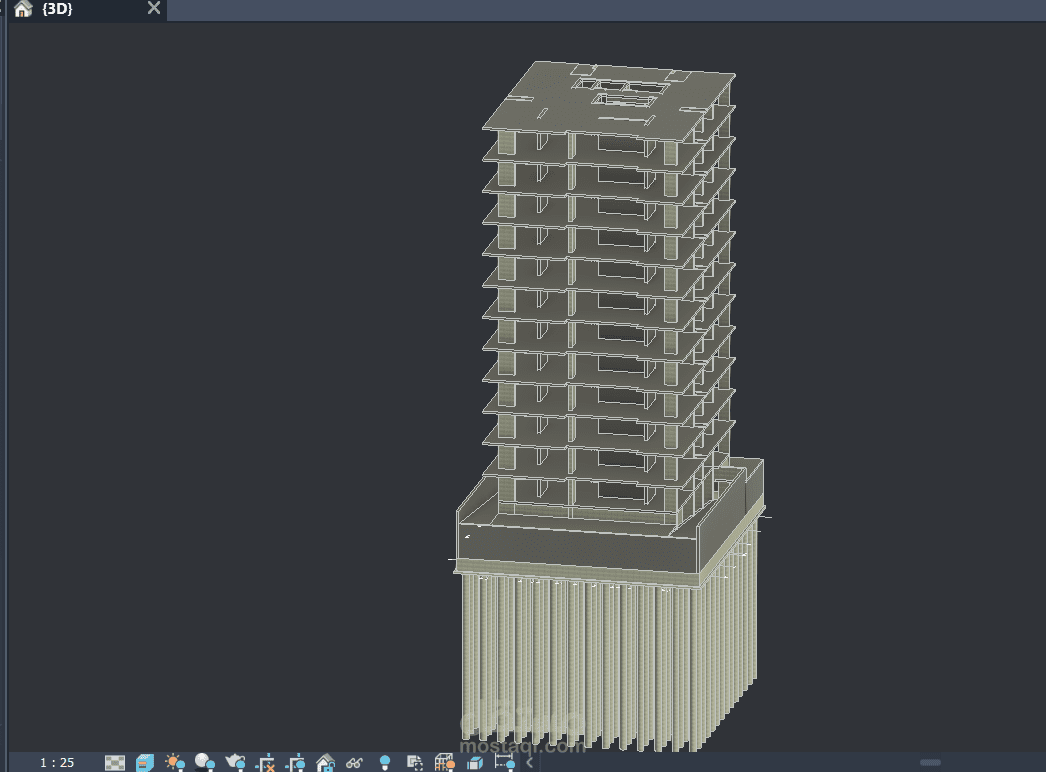The height and width of the screenshot is (772, 1046).
Task: Reveal Hidden Elements with light bulb icon
Action: click(384, 762)
